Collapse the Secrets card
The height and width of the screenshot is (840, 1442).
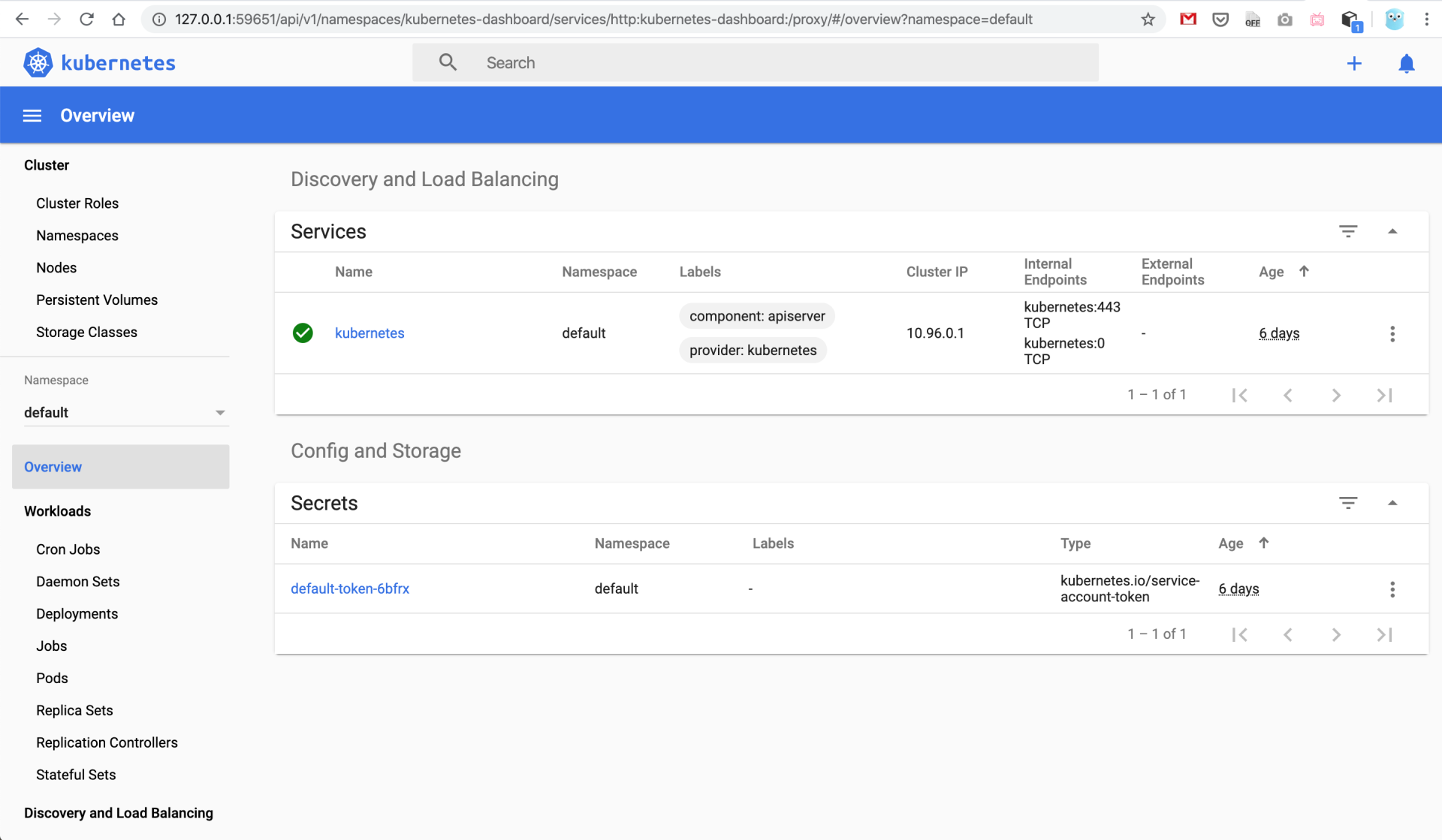point(1392,503)
